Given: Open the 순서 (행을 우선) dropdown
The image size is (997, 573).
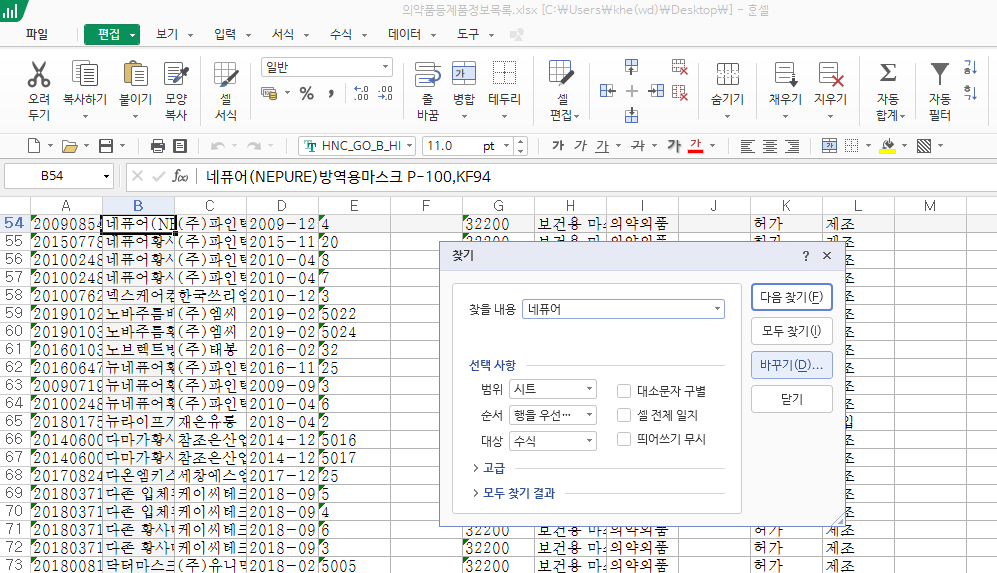Looking at the screenshot, I should pos(553,415).
